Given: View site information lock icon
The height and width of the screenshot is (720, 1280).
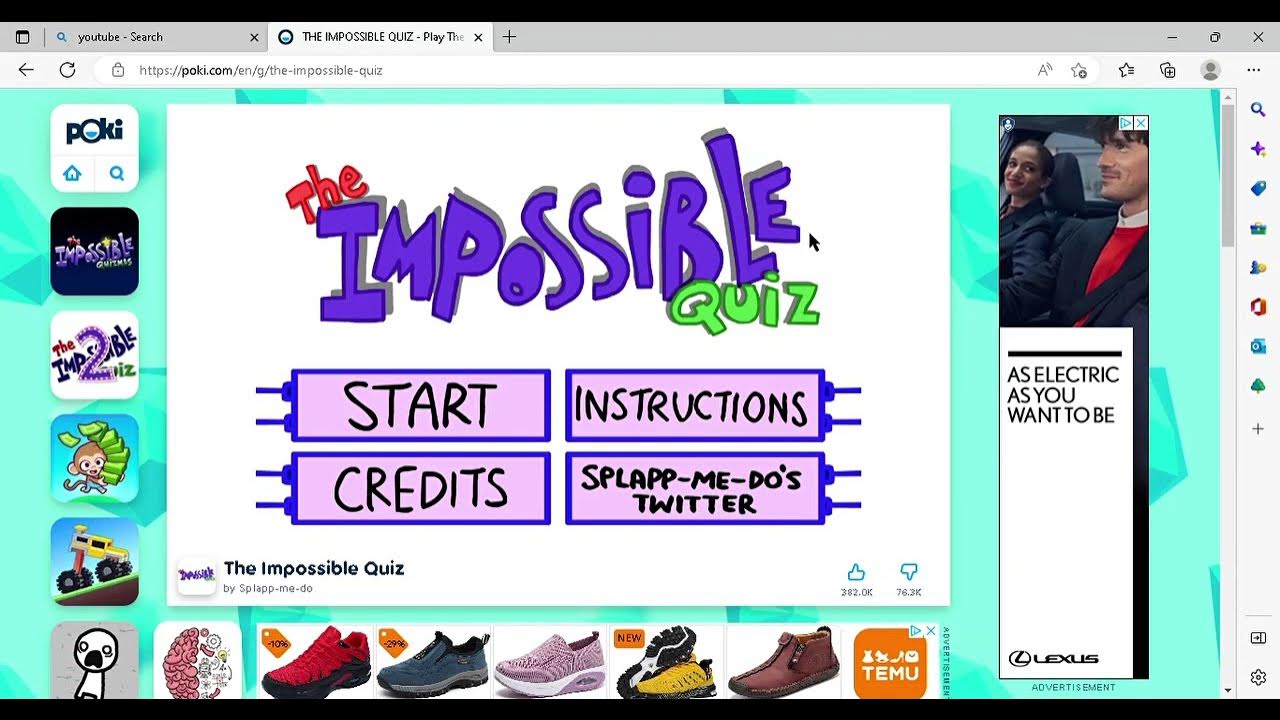Looking at the screenshot, I should 118,70.
